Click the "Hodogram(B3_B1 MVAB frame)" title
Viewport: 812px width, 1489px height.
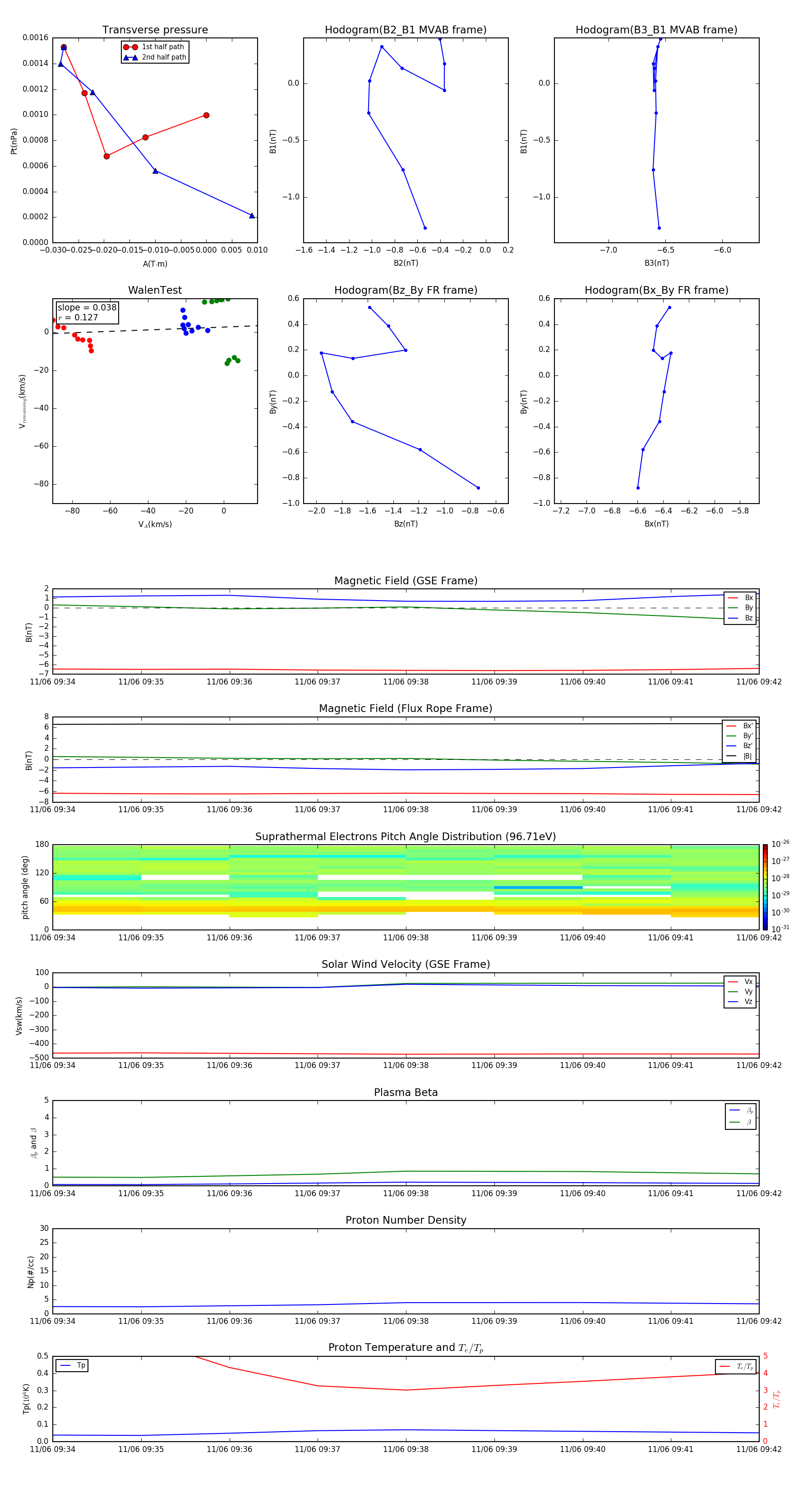coord(656,29)
